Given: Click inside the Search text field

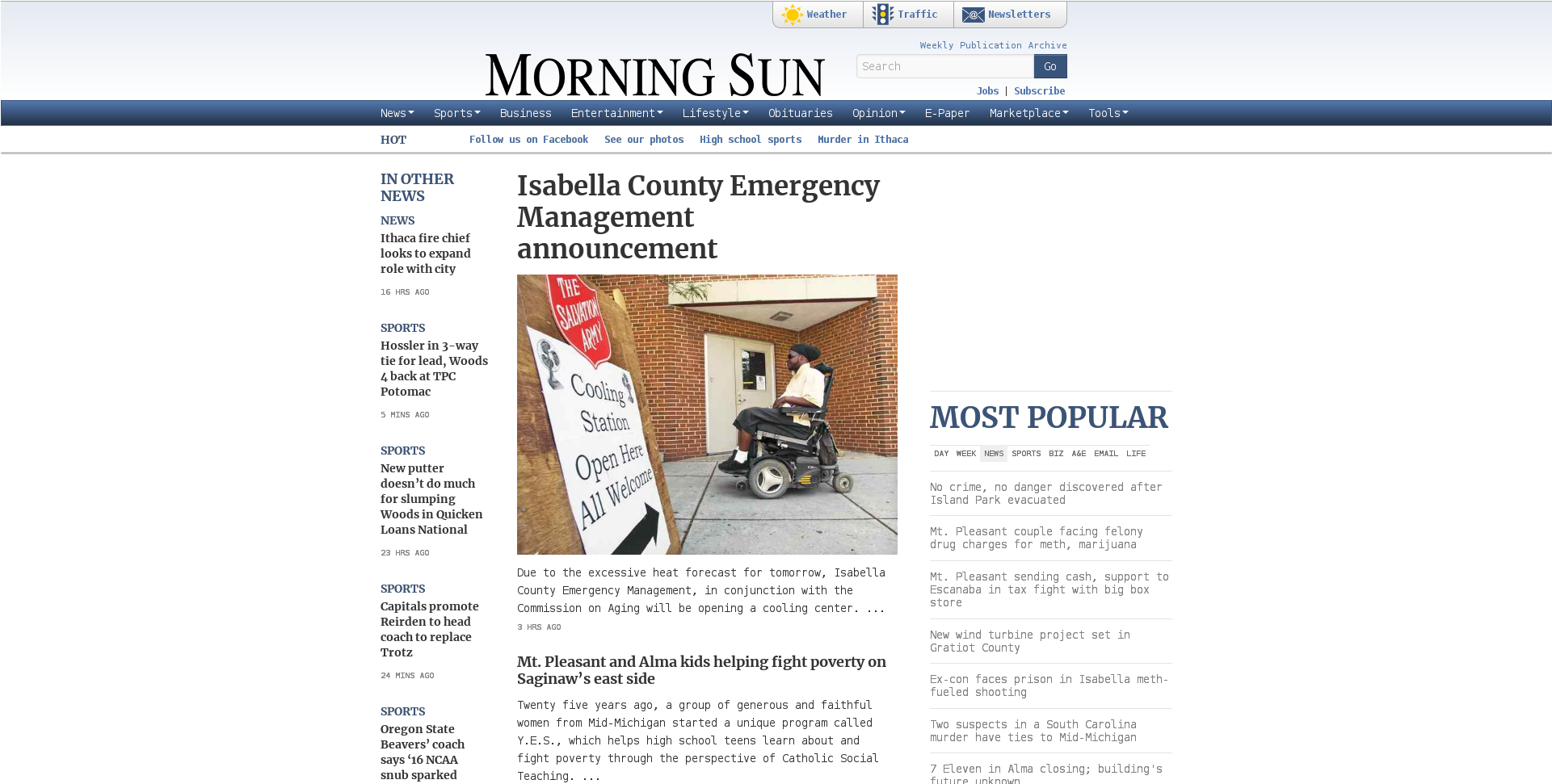Looking at the screenshot, I should 944,66.
